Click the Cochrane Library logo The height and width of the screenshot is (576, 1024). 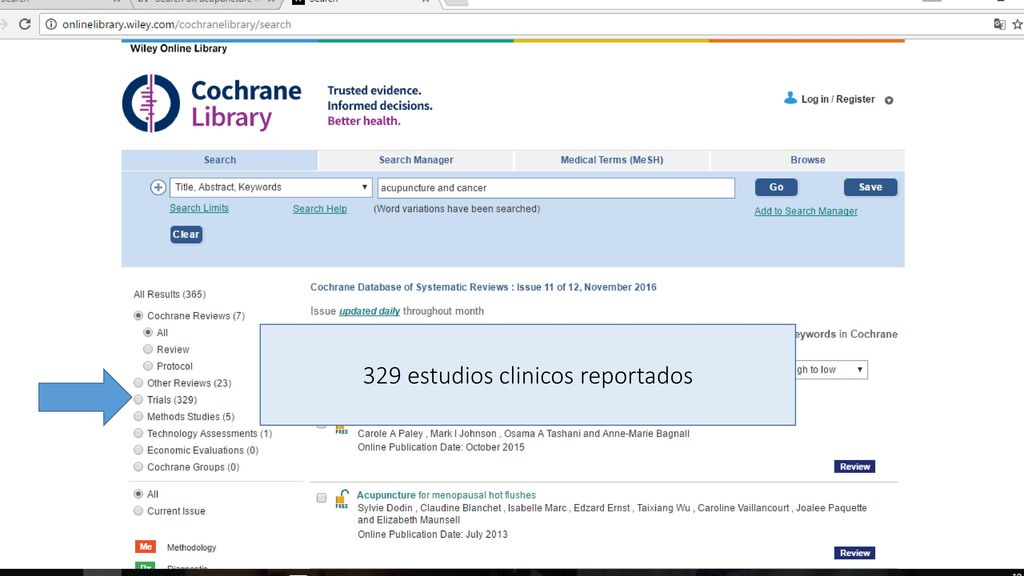click(x=212, y=103)
